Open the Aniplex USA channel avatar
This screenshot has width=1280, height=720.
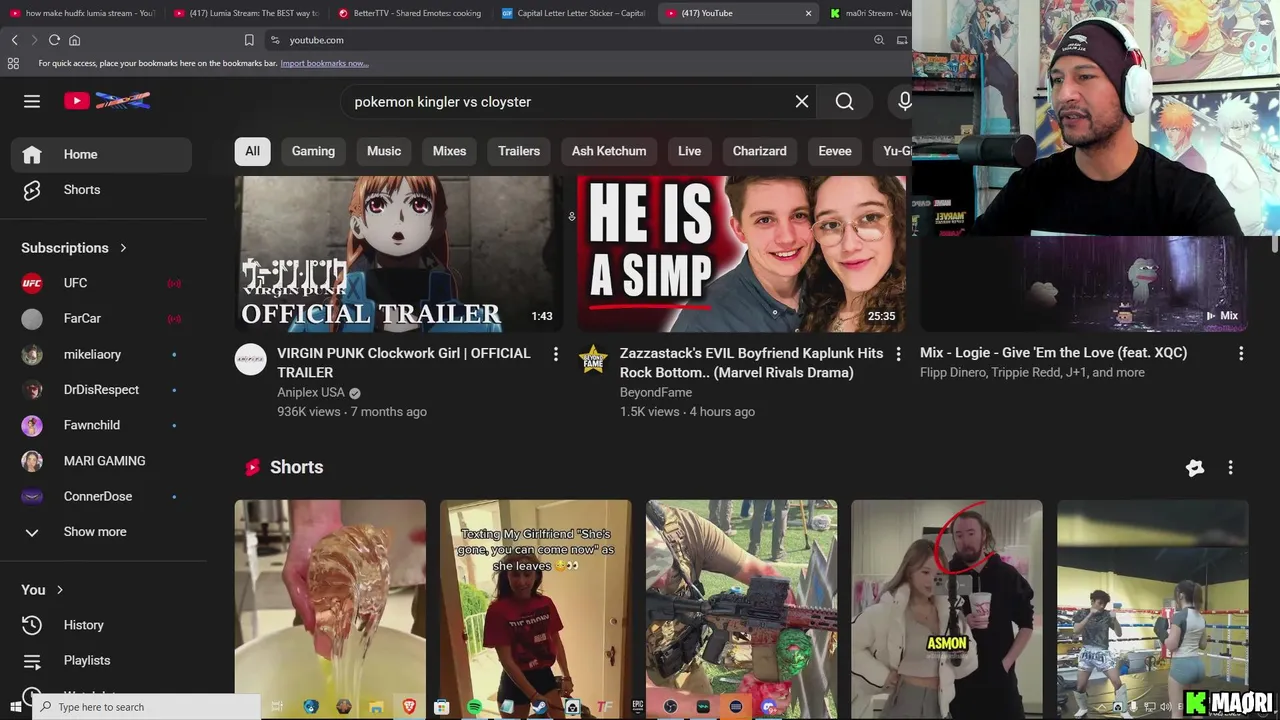[251, 359]
